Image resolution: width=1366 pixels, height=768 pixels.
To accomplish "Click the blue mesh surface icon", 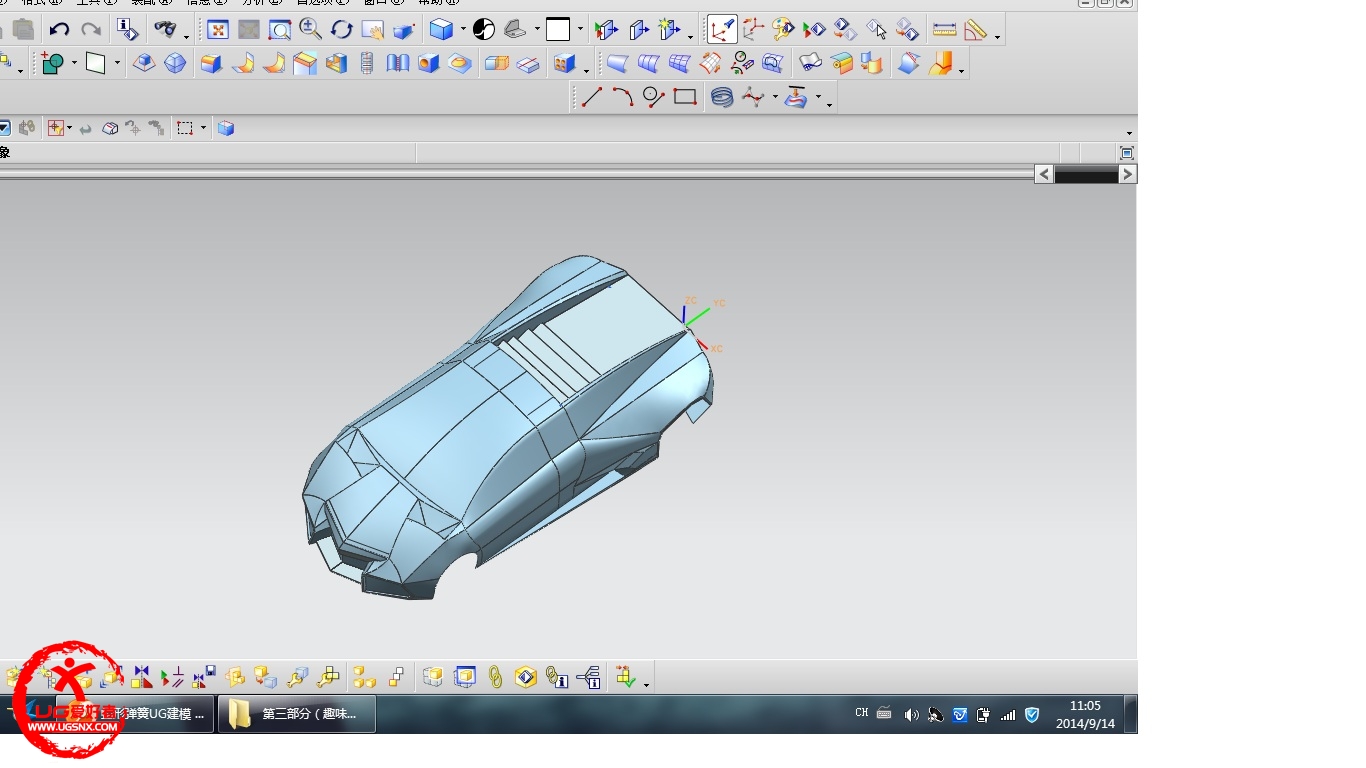I will tap(679, 64).
